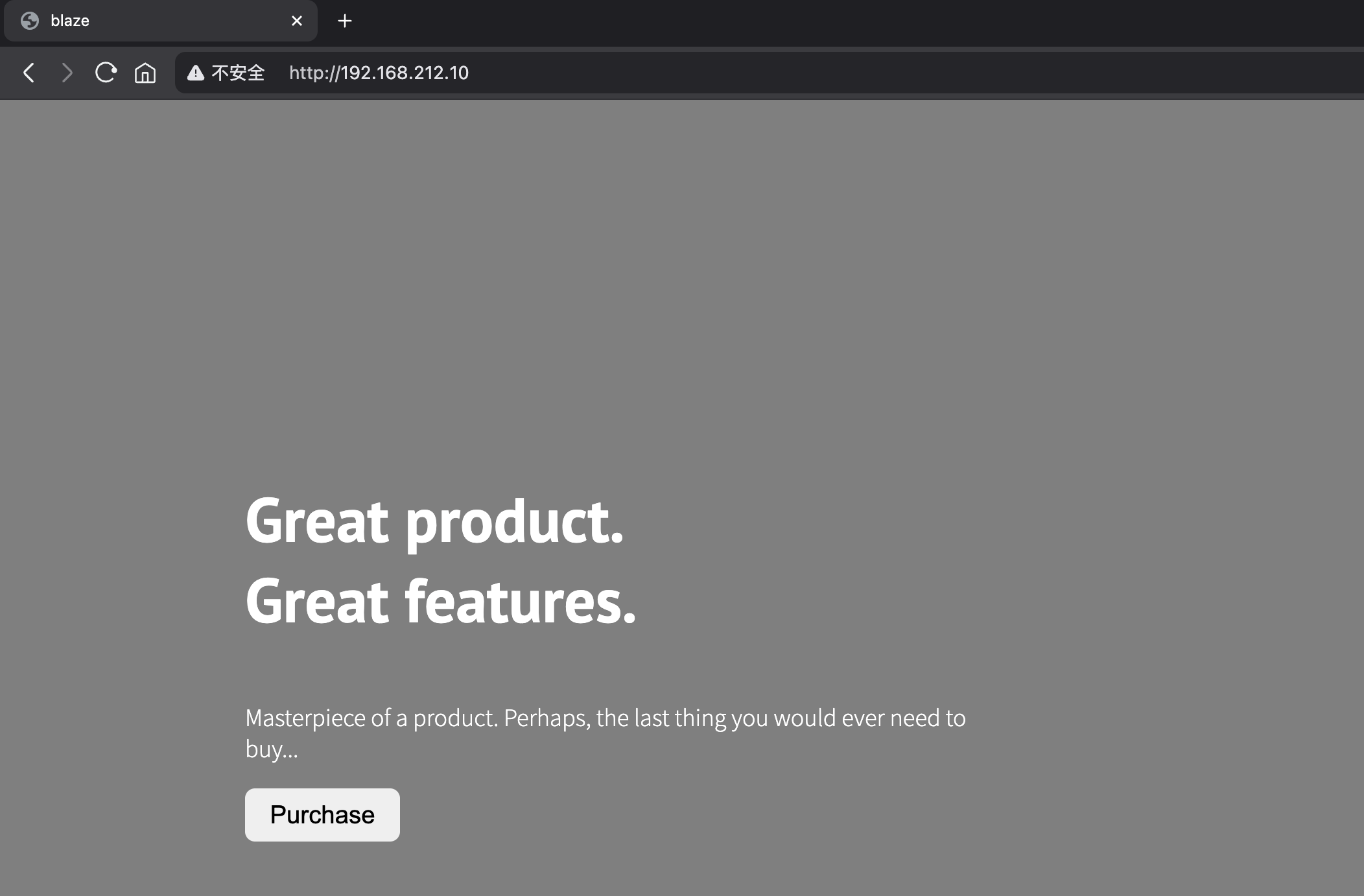This screenshot has width=1364, height=896.
Task: Close the blaze tab
Action: pyautogui.click(x=297, y=21)
